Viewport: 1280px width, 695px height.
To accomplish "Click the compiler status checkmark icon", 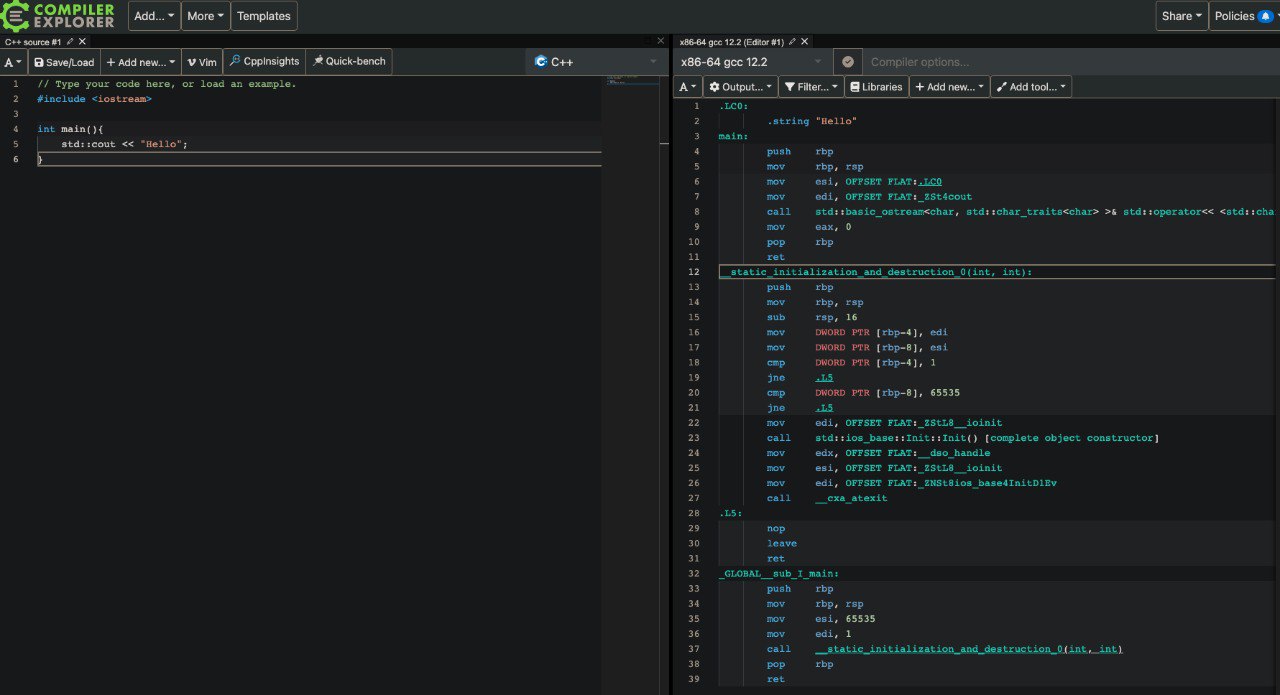I will point(848,62).
